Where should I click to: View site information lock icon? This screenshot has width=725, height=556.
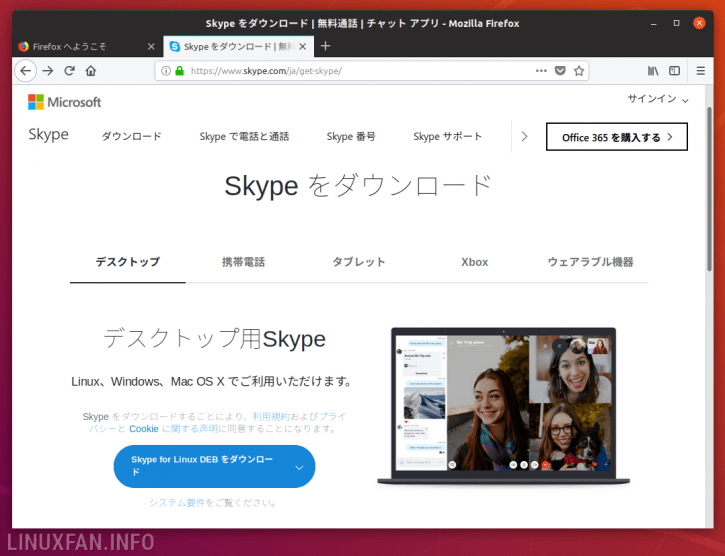(179, 71)
